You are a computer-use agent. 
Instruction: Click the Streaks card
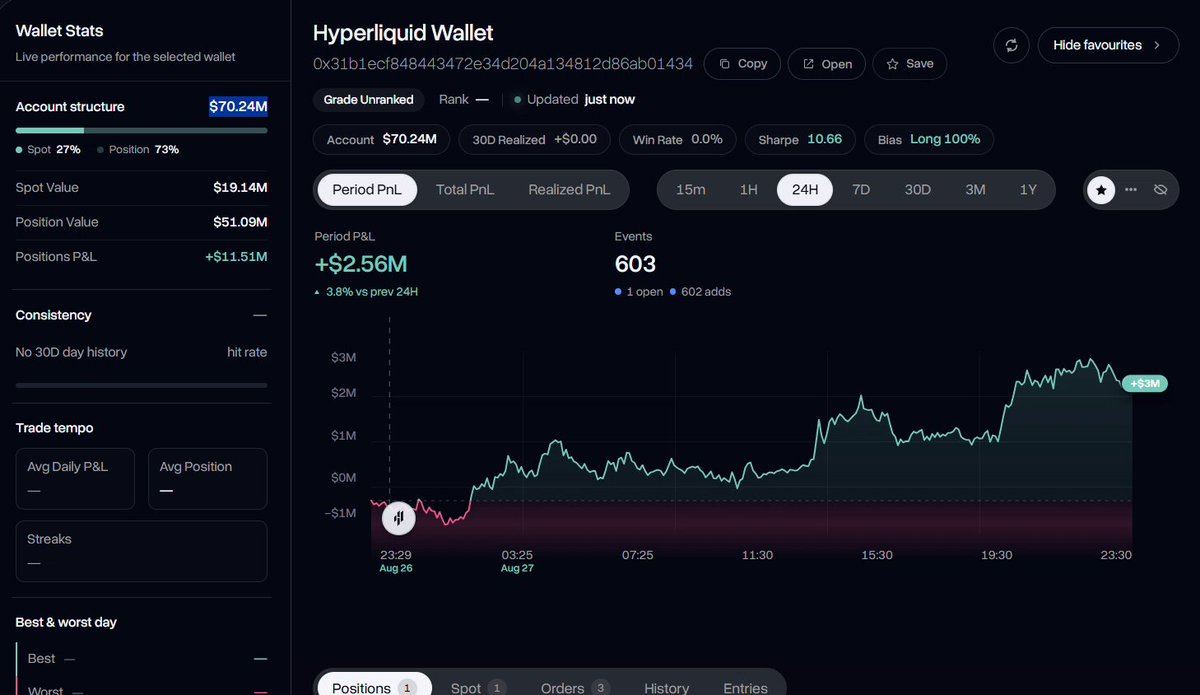point(141,551)
